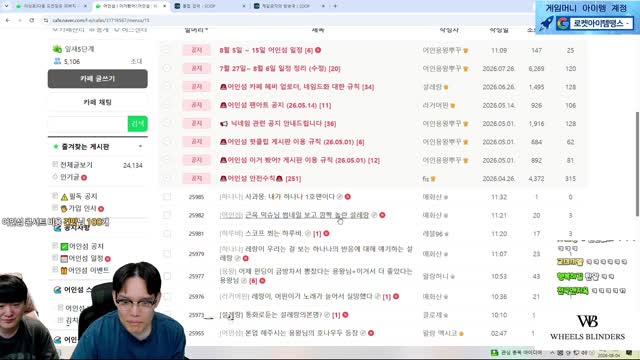Click rocket icon in 로켓아이템 banner
Image resolution: width=640 pixels, height=360 pixels.
547,23
